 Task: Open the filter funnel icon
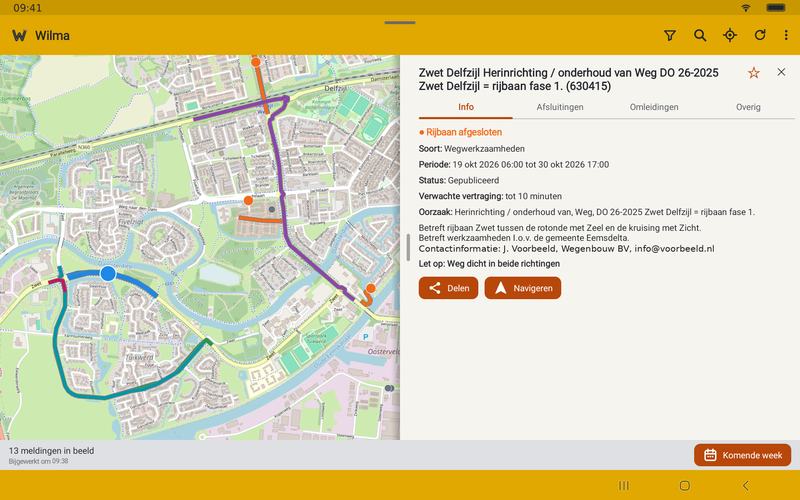670,35
